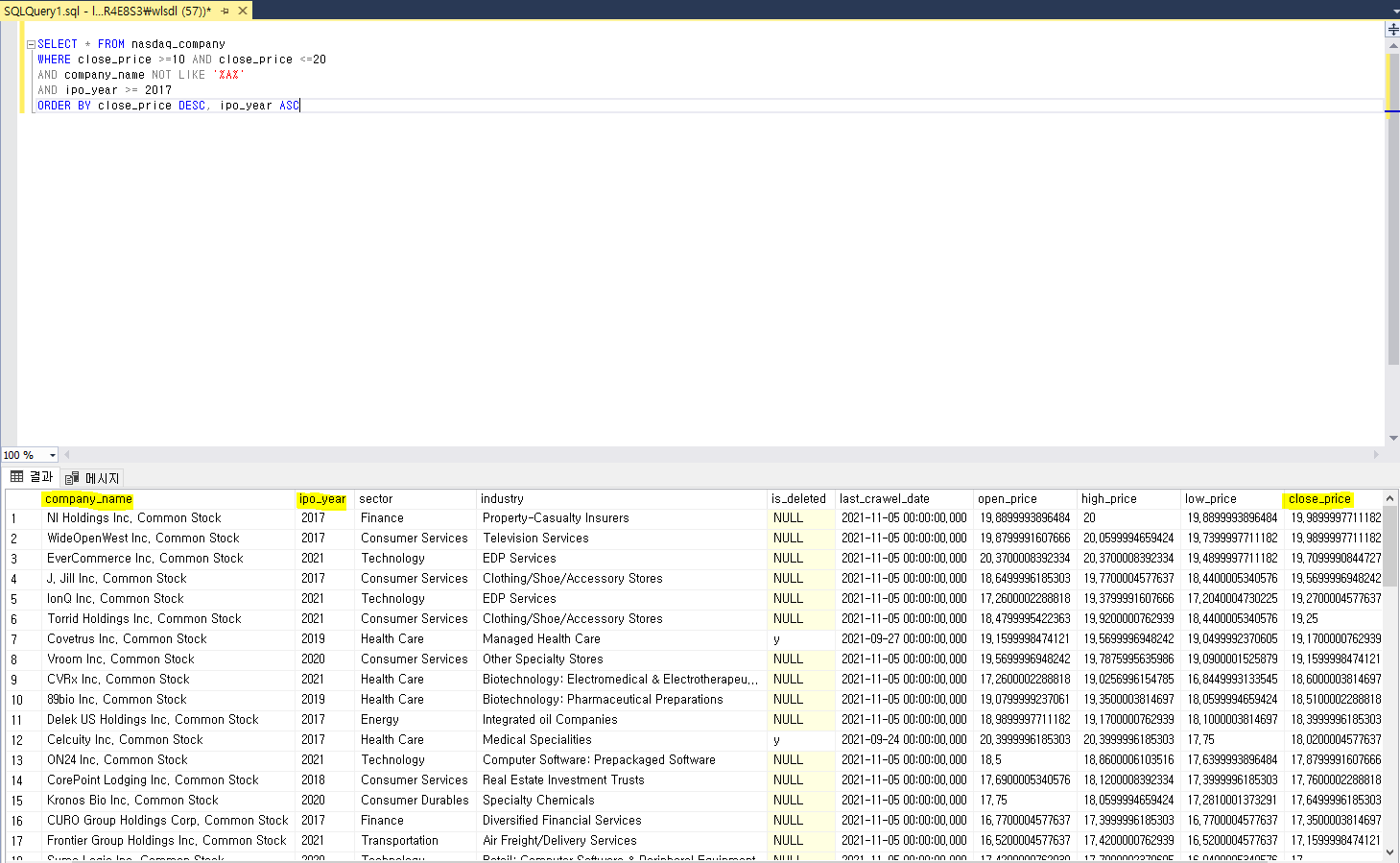Viewport: 1400px width, 863px height.
Task: Switch to the 결과 results tab
Action: coord(31,477)
